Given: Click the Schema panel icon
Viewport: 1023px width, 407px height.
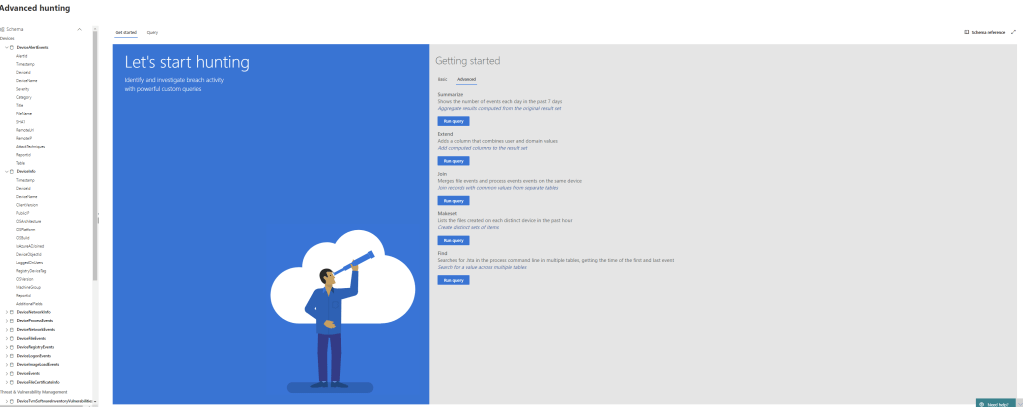Looking at the screenshot, I should [3, 30].
